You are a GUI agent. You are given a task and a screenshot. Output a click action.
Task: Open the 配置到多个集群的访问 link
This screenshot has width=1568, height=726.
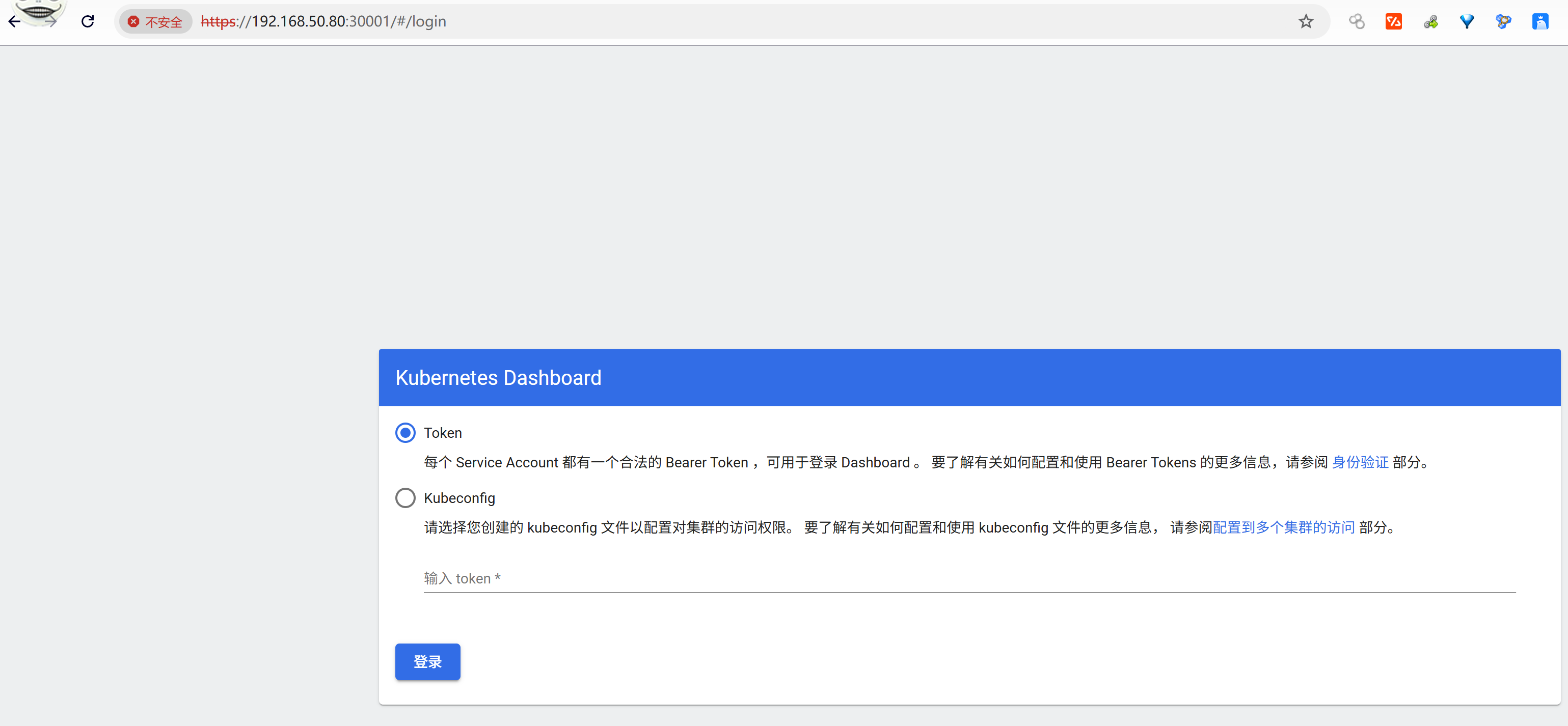point(1284,527)
